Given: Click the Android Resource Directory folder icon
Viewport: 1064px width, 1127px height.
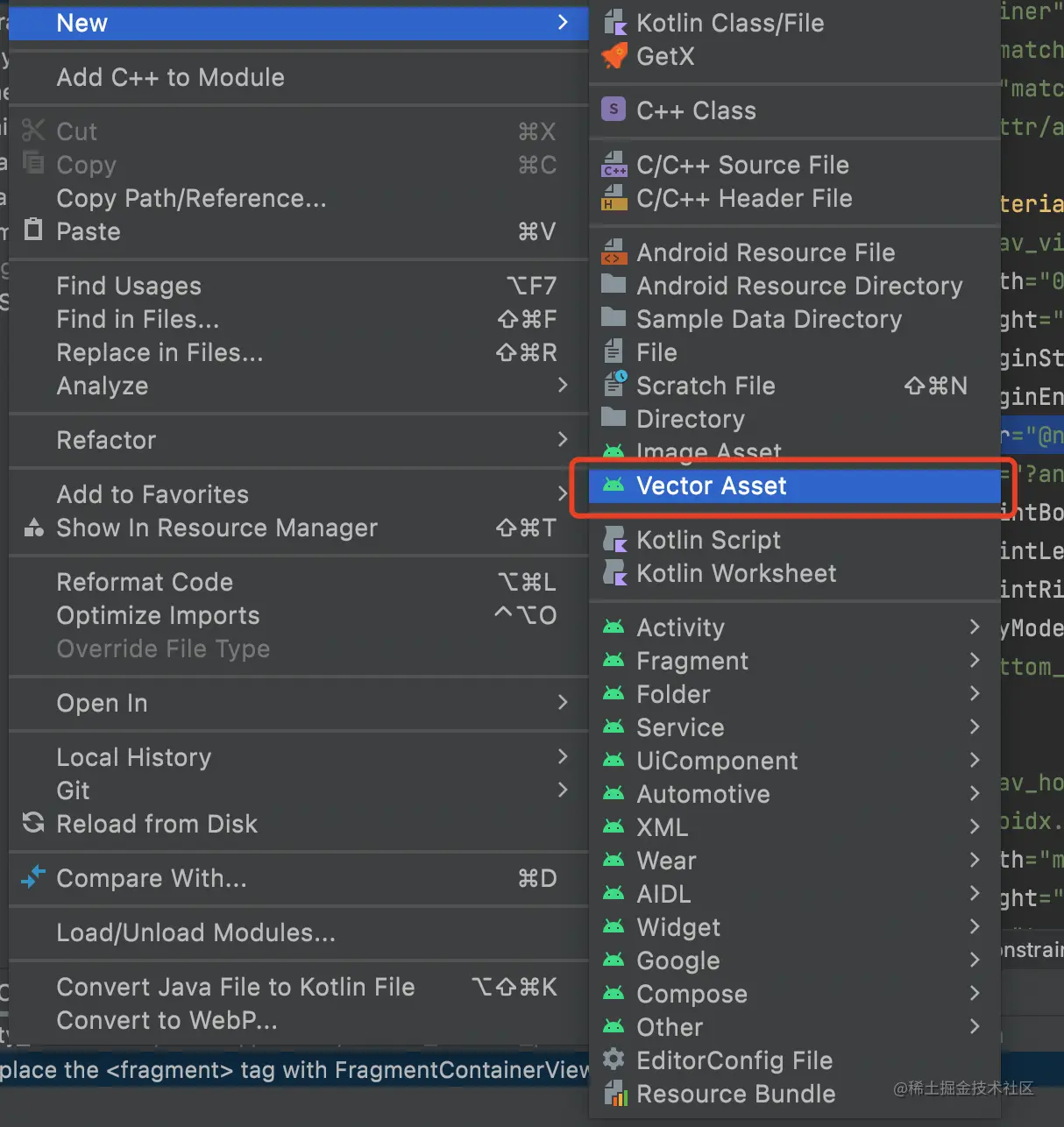Looking at the screenshot, I should [614, 285].
